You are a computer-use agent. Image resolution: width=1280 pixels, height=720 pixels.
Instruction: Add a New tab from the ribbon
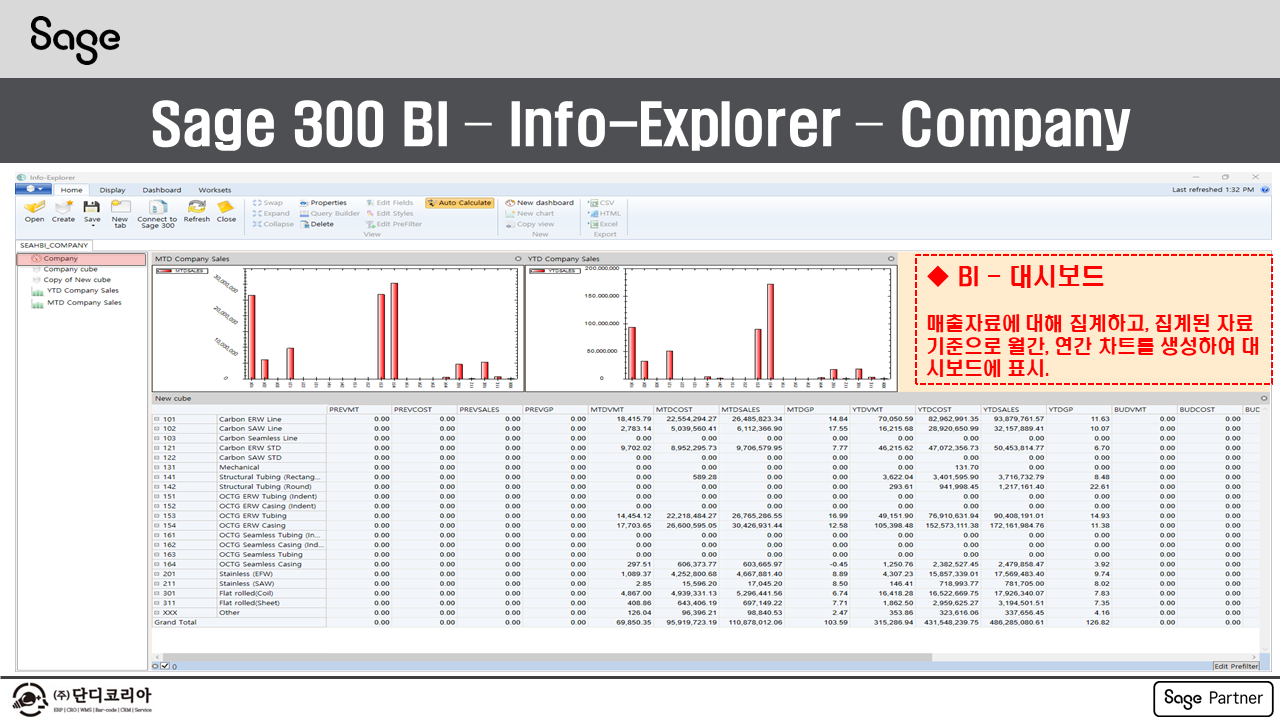(x=120, y=212)
